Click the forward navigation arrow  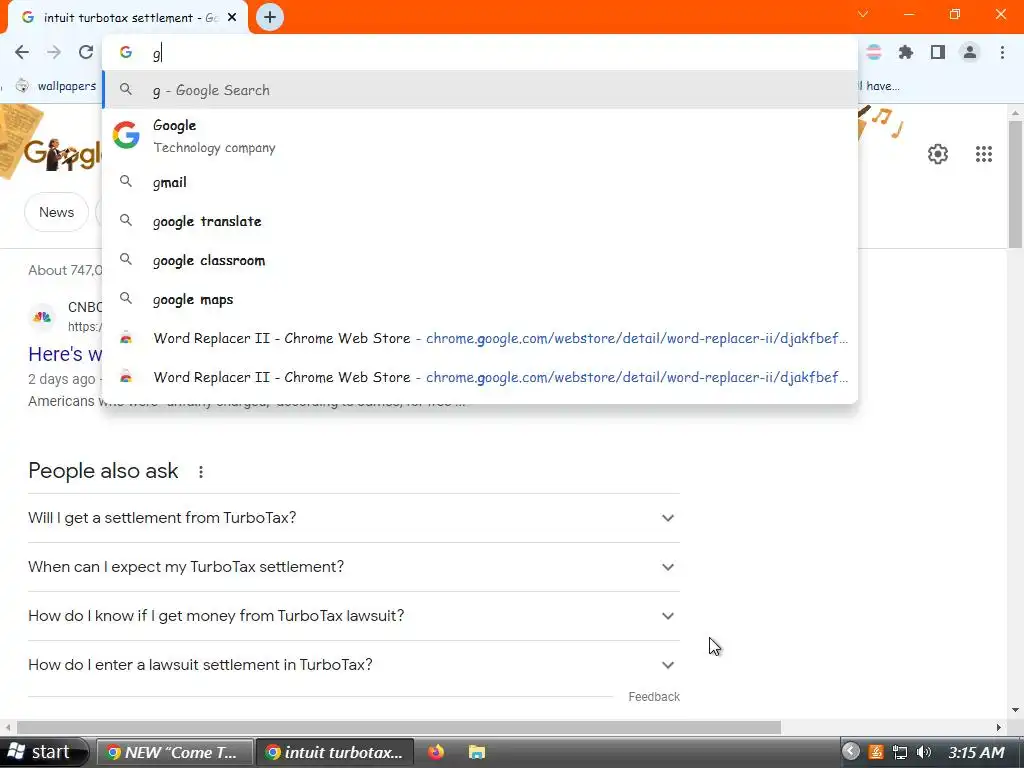point(54,52)
